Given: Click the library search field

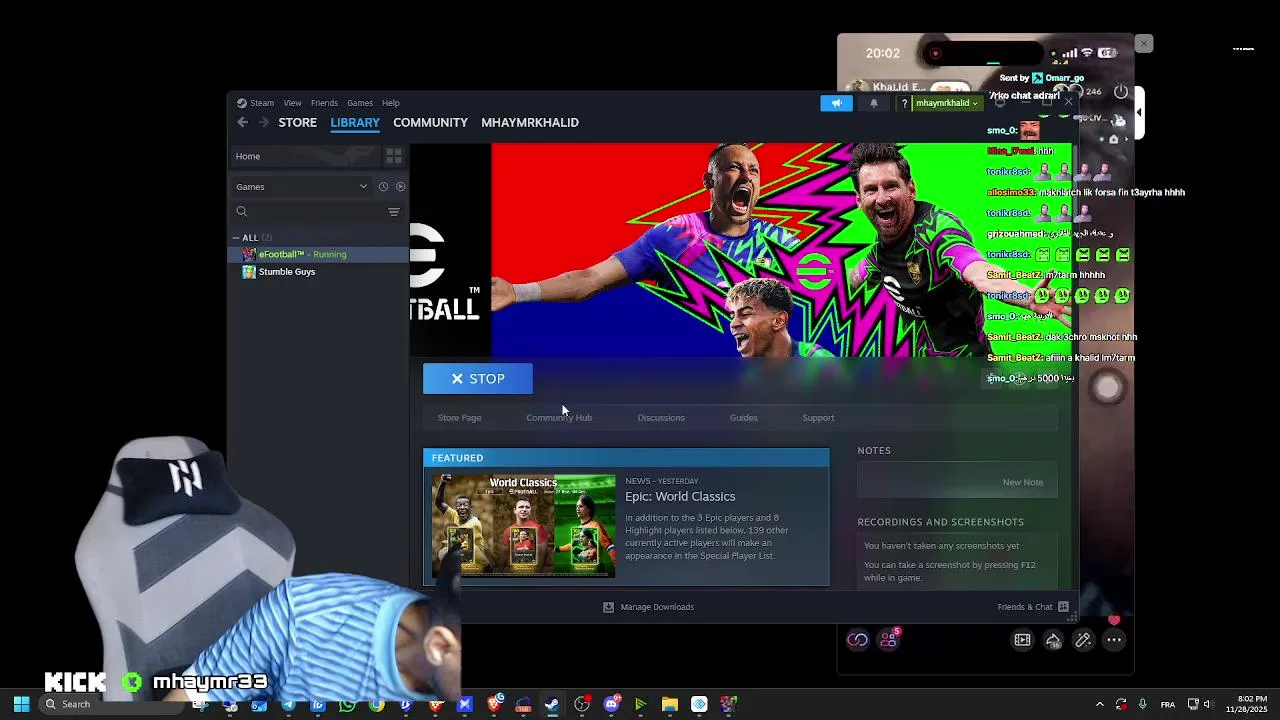Looking at the screenshot, I should click(x=308, y=212).
